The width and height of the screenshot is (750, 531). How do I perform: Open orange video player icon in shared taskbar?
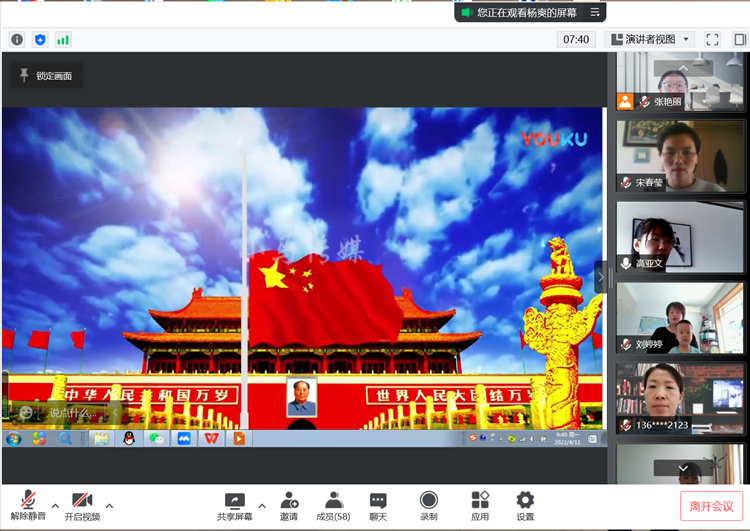tap(239, 438)
